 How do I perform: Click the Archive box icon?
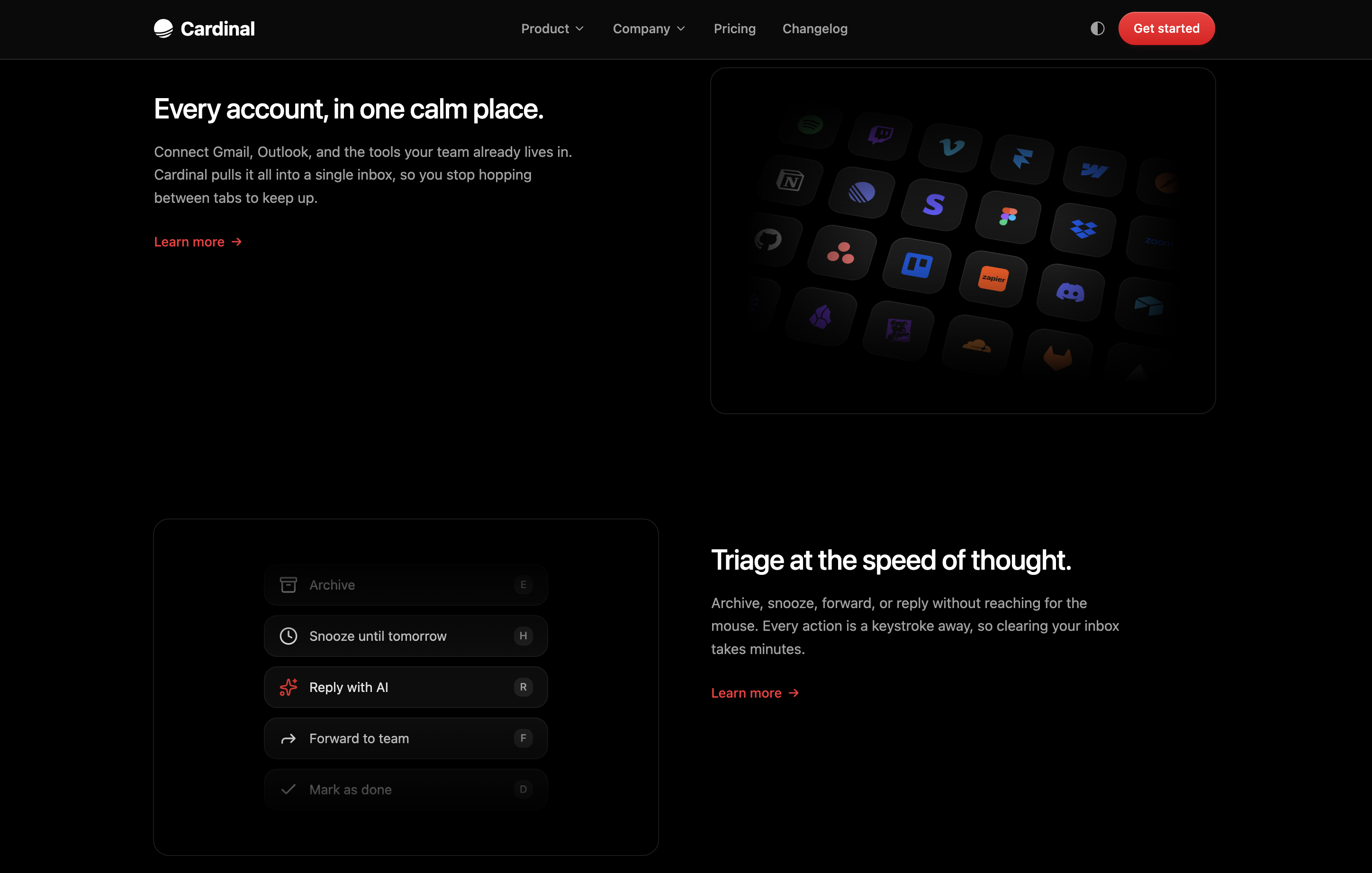289,585
